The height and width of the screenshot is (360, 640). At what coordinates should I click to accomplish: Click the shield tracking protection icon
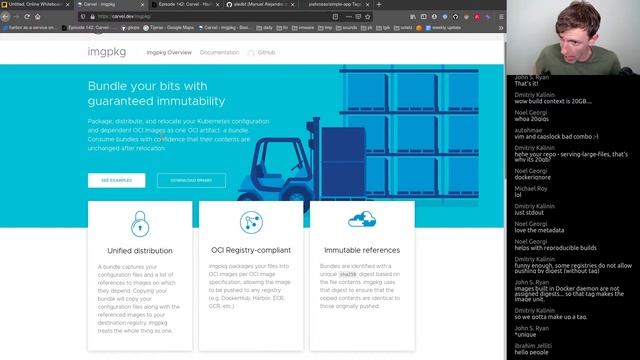[83, 17]
